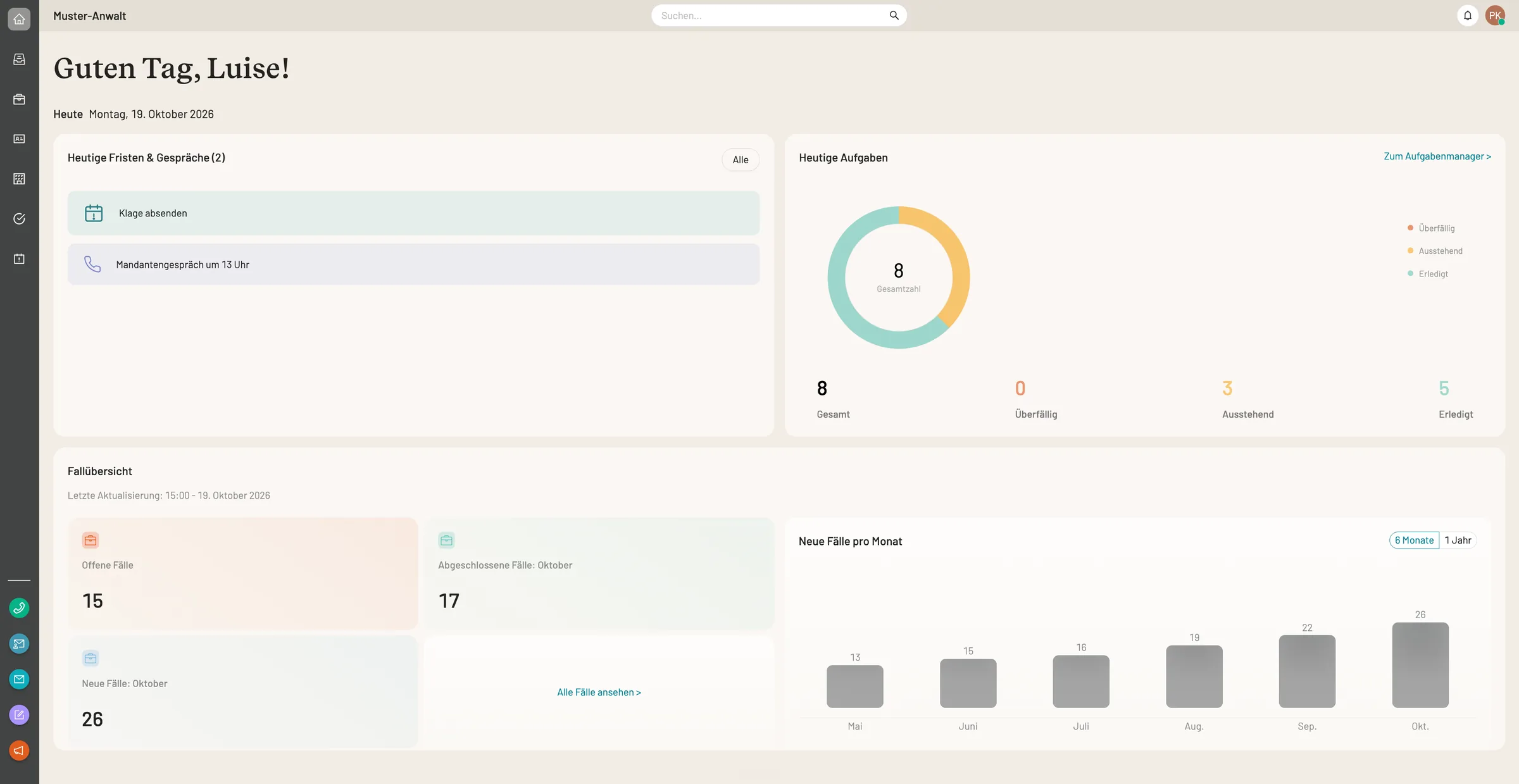Click the green briefcase icon of Abgeschlossene Fälle
The width and height of the screenshot is (1519, 784).
(447, 540)
